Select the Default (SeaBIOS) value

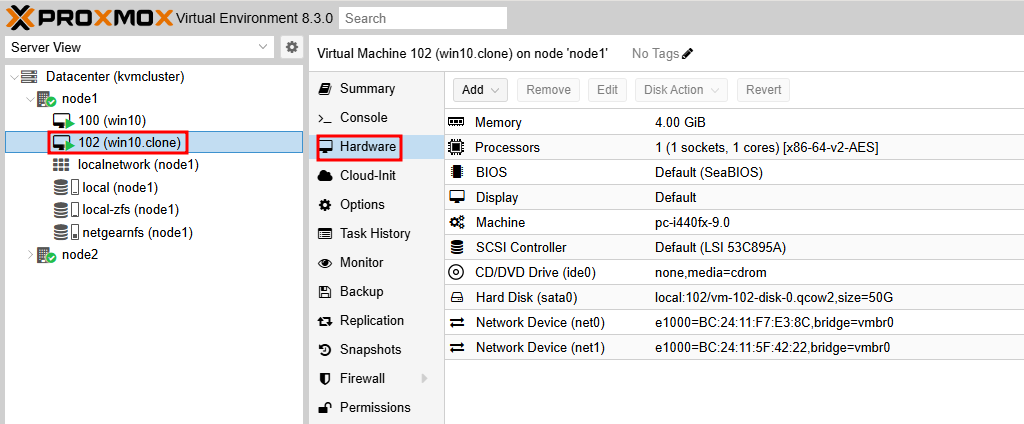709,173
